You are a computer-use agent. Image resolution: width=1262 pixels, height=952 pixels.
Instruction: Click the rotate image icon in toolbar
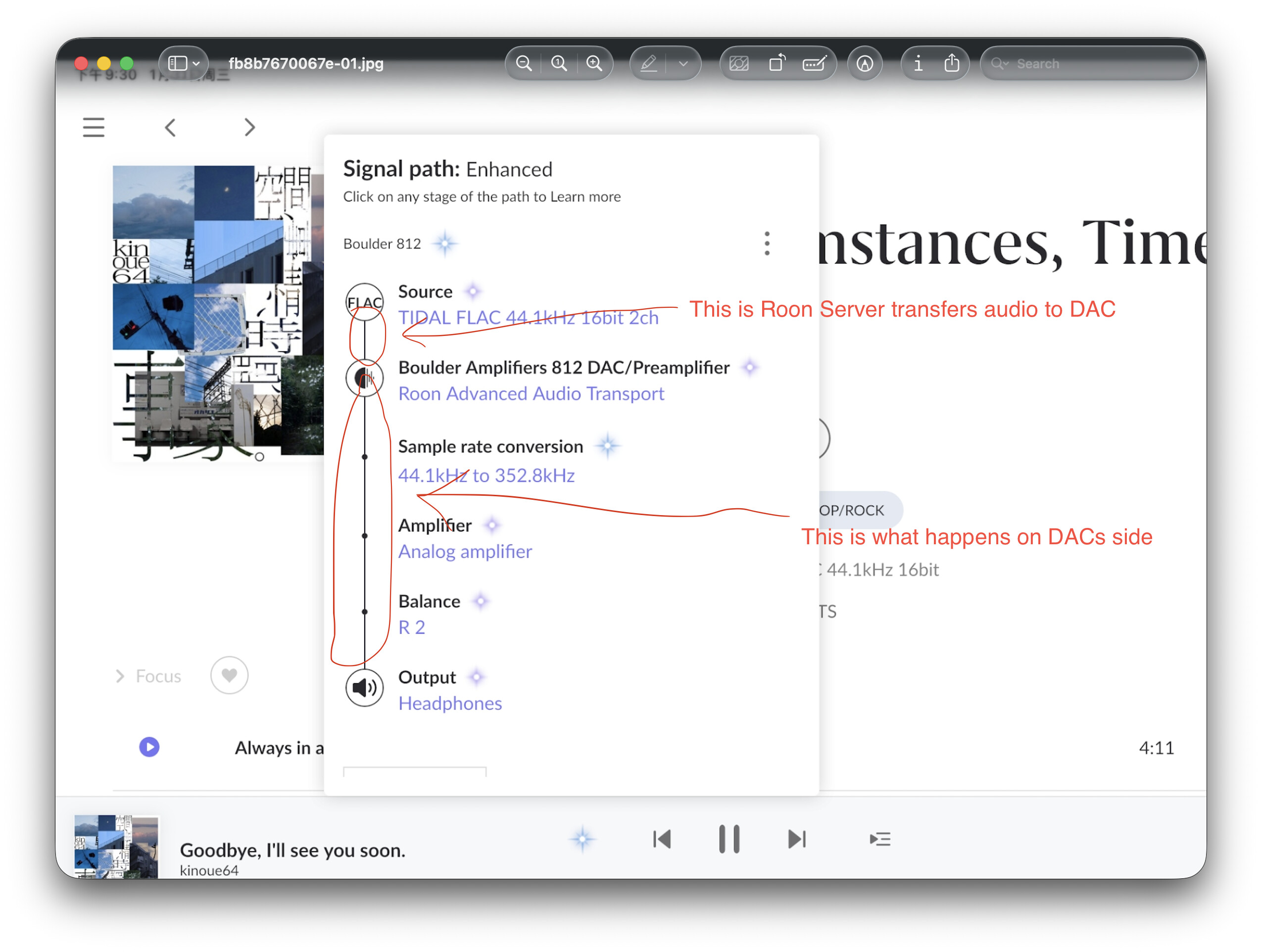[777, 63]
